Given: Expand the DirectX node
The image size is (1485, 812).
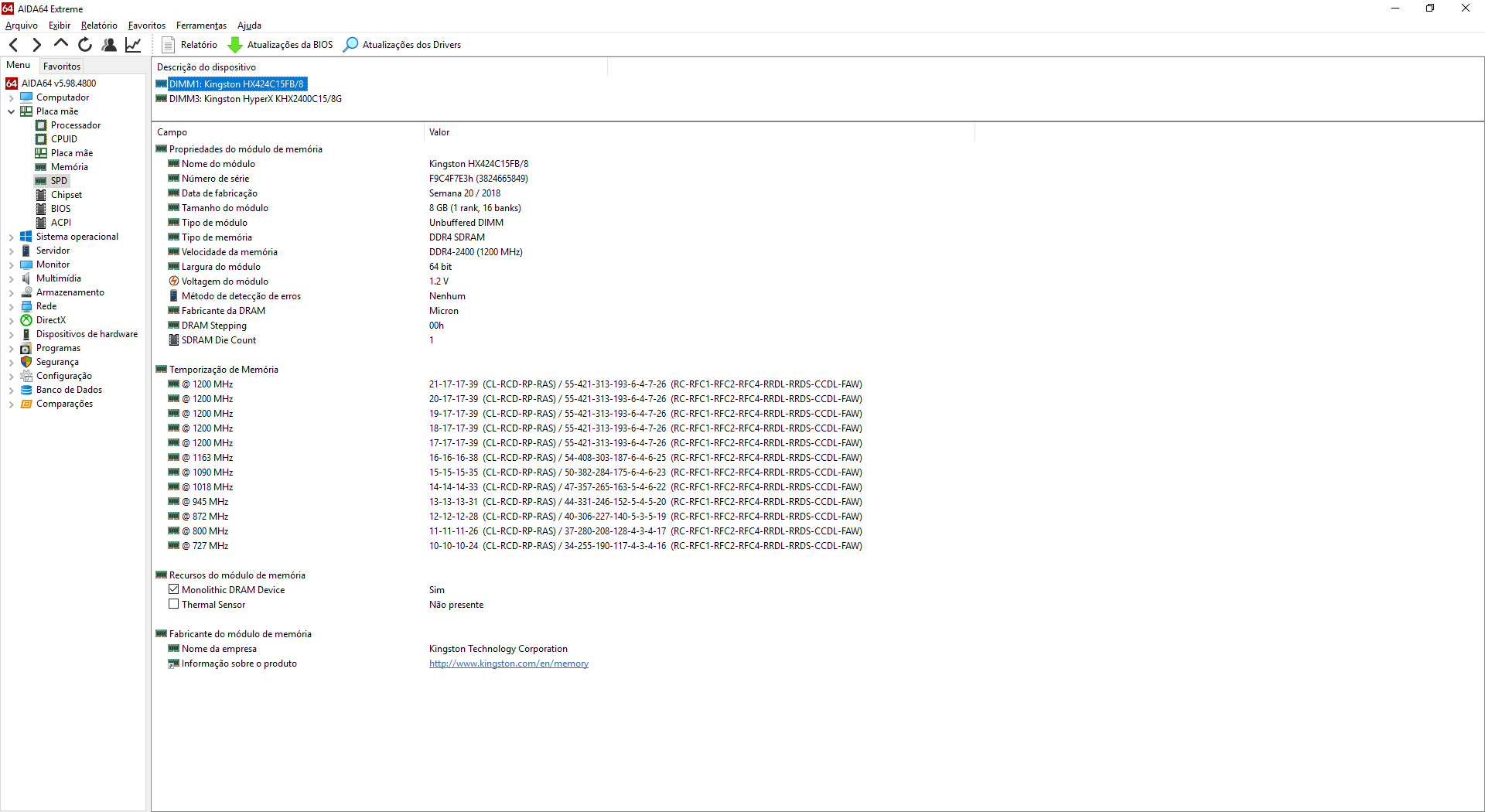Looking at the screenshot, I should (x=11, y=320).
